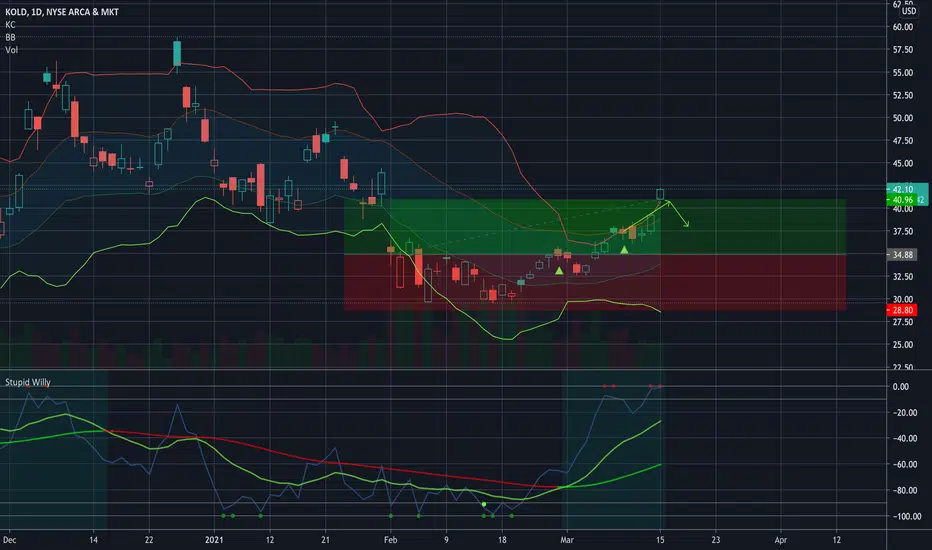Select the red stop-loss zone of long position
Screen dimensions: 932x550
(594, 282)
